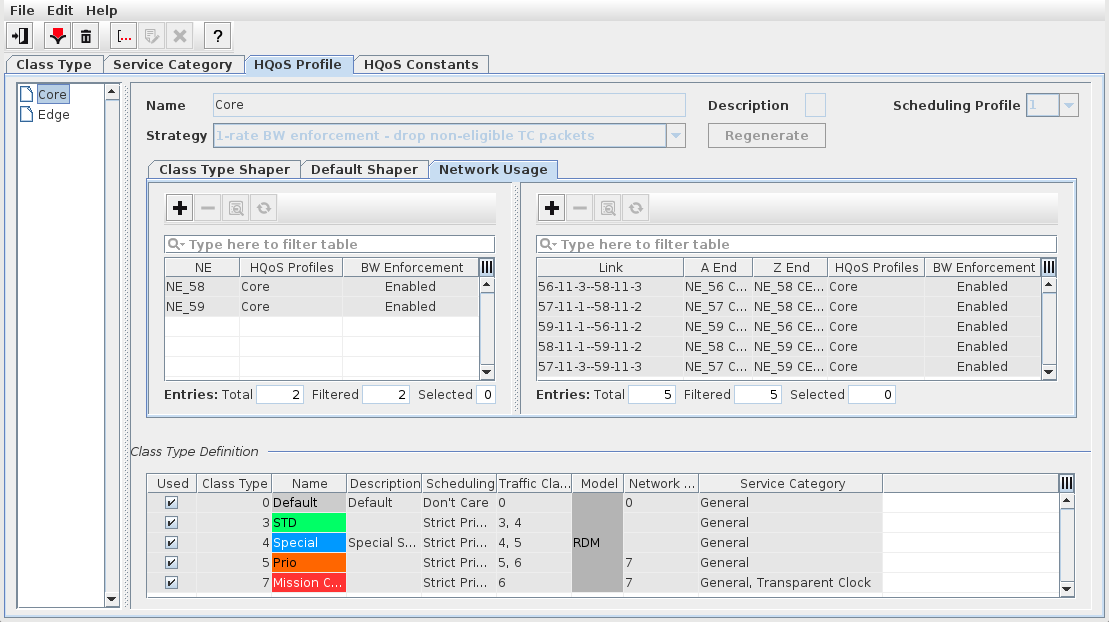Toggle Used checkbox for STD row
1109x622 pixels.
(171, 523)
